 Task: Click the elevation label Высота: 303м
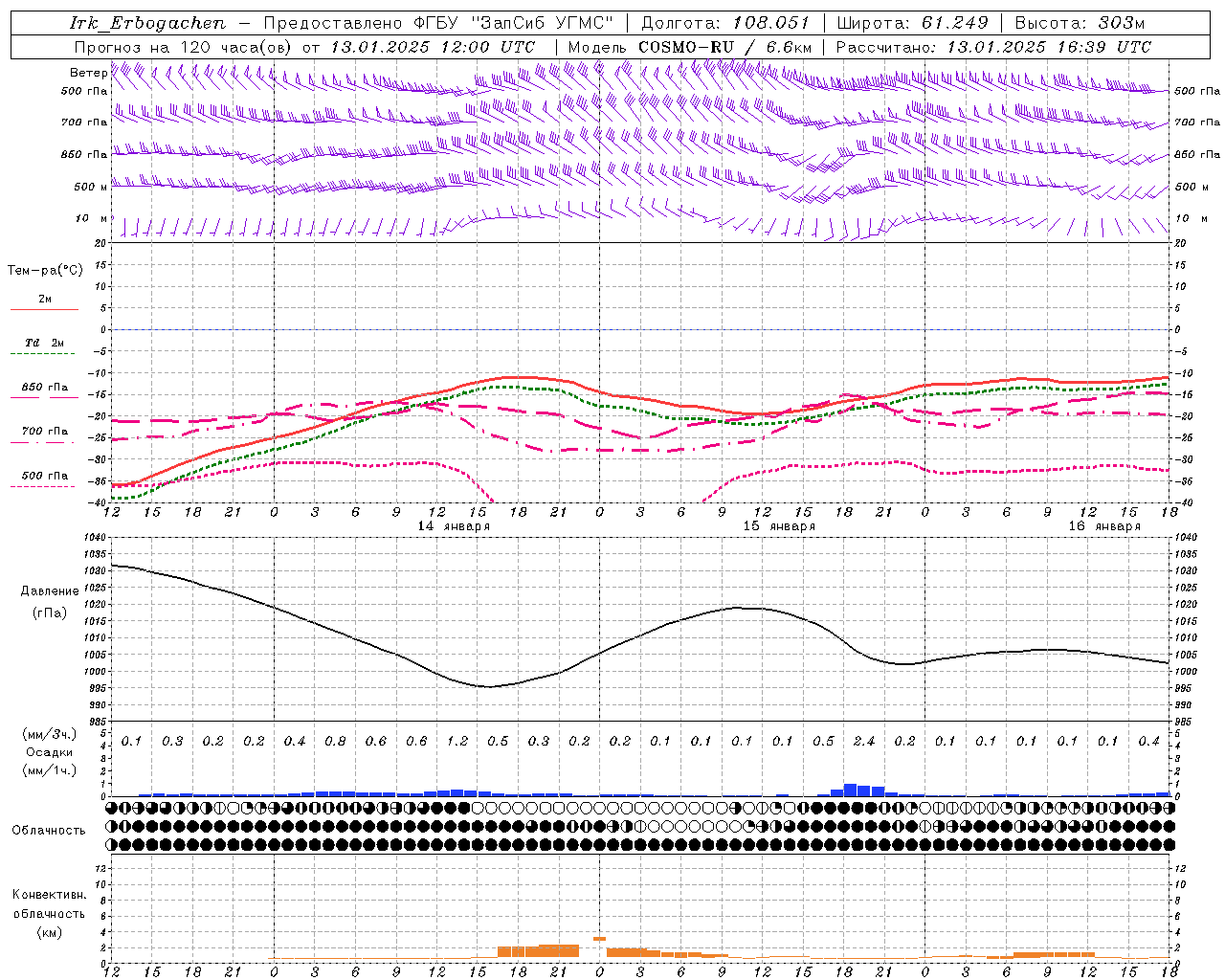(x=1080, y=23)
